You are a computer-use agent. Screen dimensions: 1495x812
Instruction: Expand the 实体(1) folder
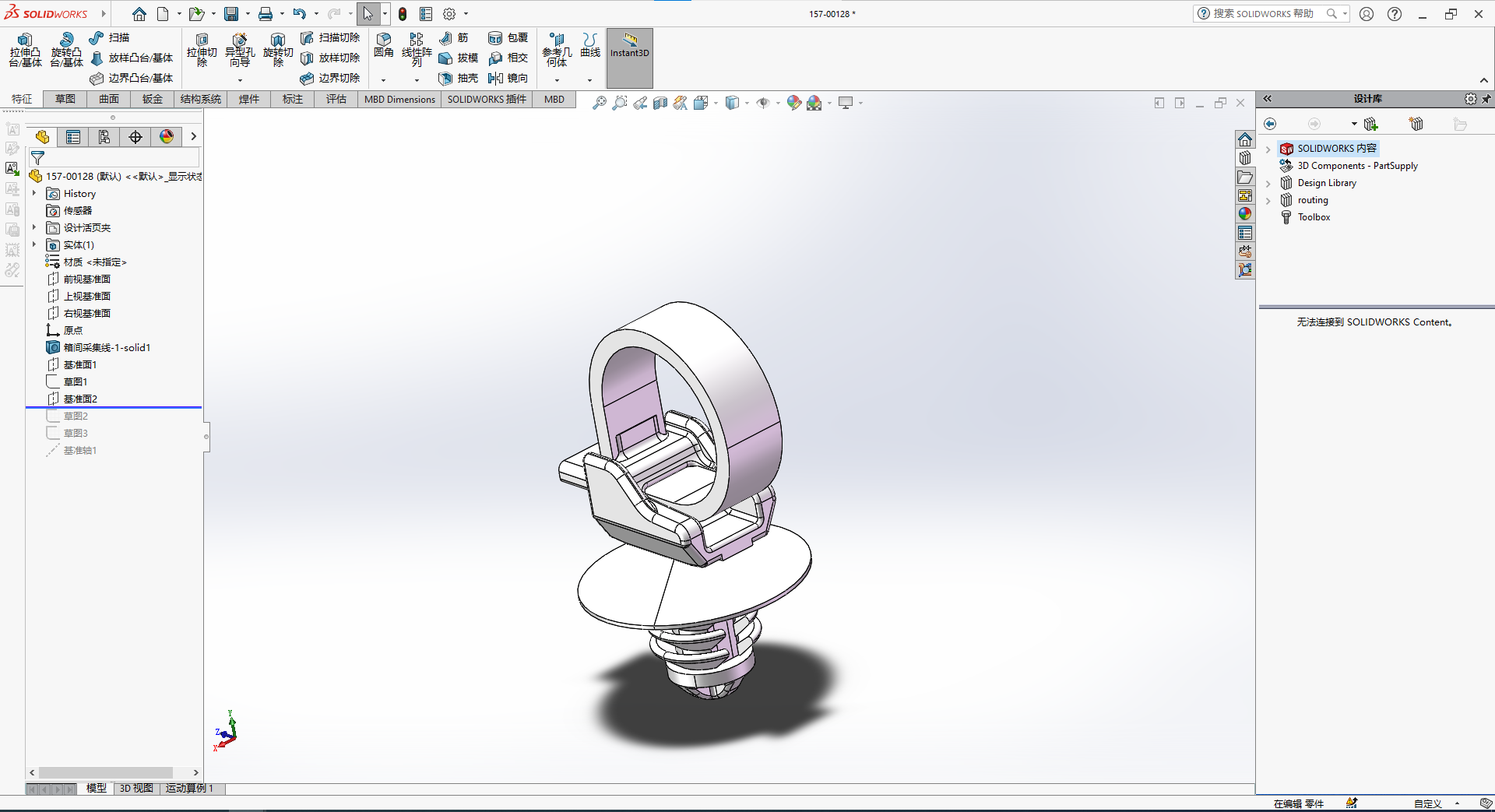point(34,244)
